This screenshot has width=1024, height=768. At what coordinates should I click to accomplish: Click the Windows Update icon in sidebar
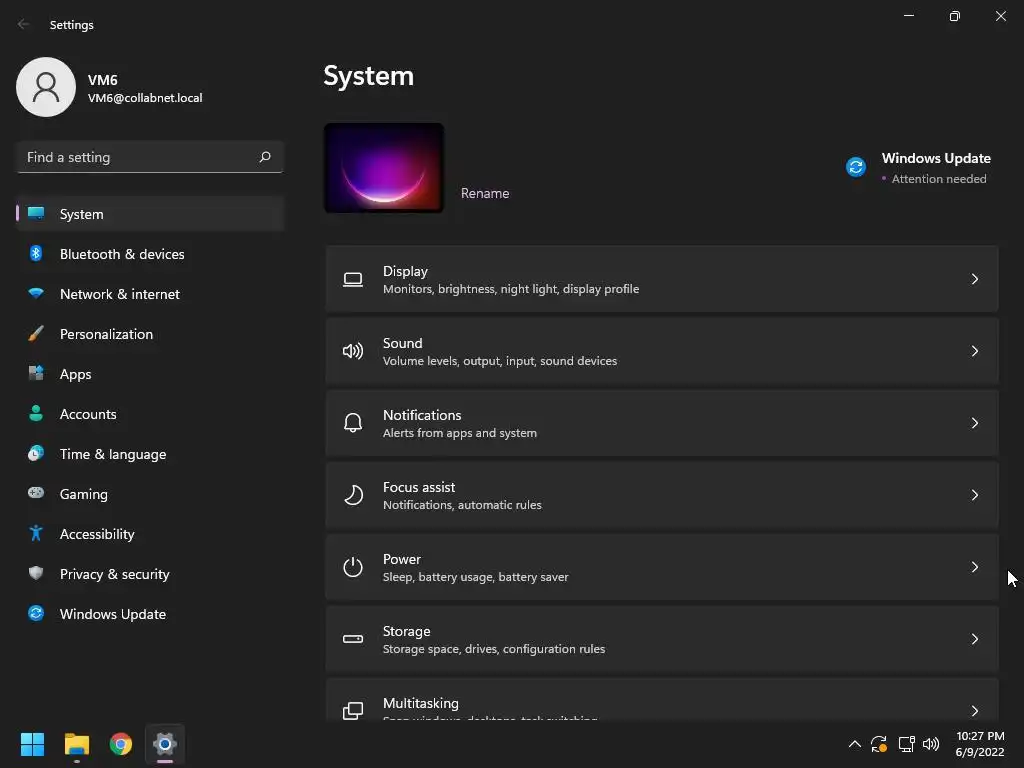tap(36, 613)
